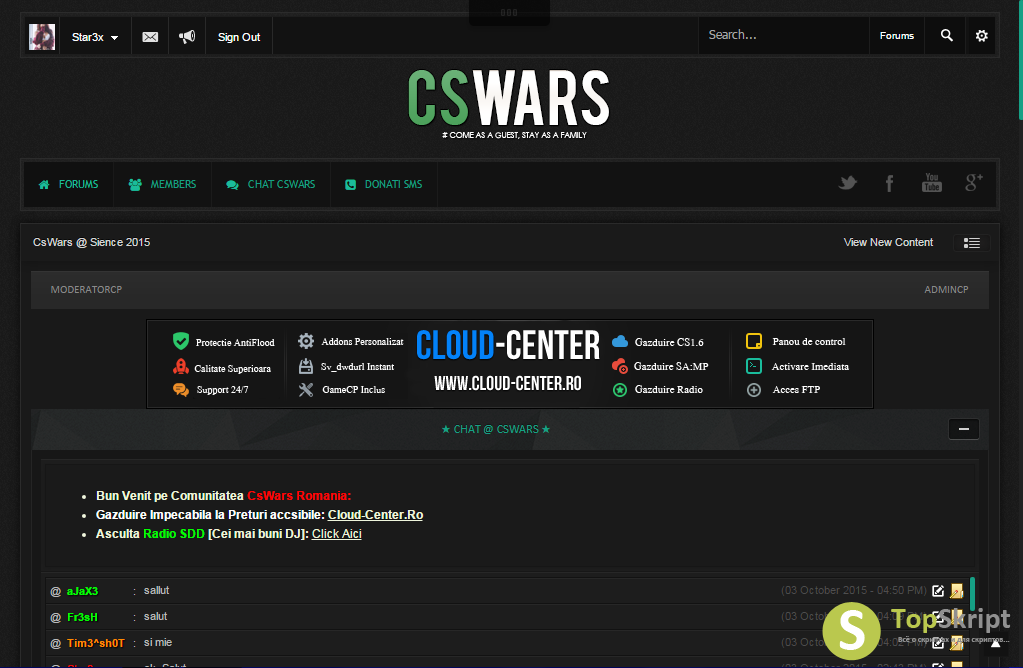Go to the FORUMS tab
1023x668 pixels.
tap(69, 185)
